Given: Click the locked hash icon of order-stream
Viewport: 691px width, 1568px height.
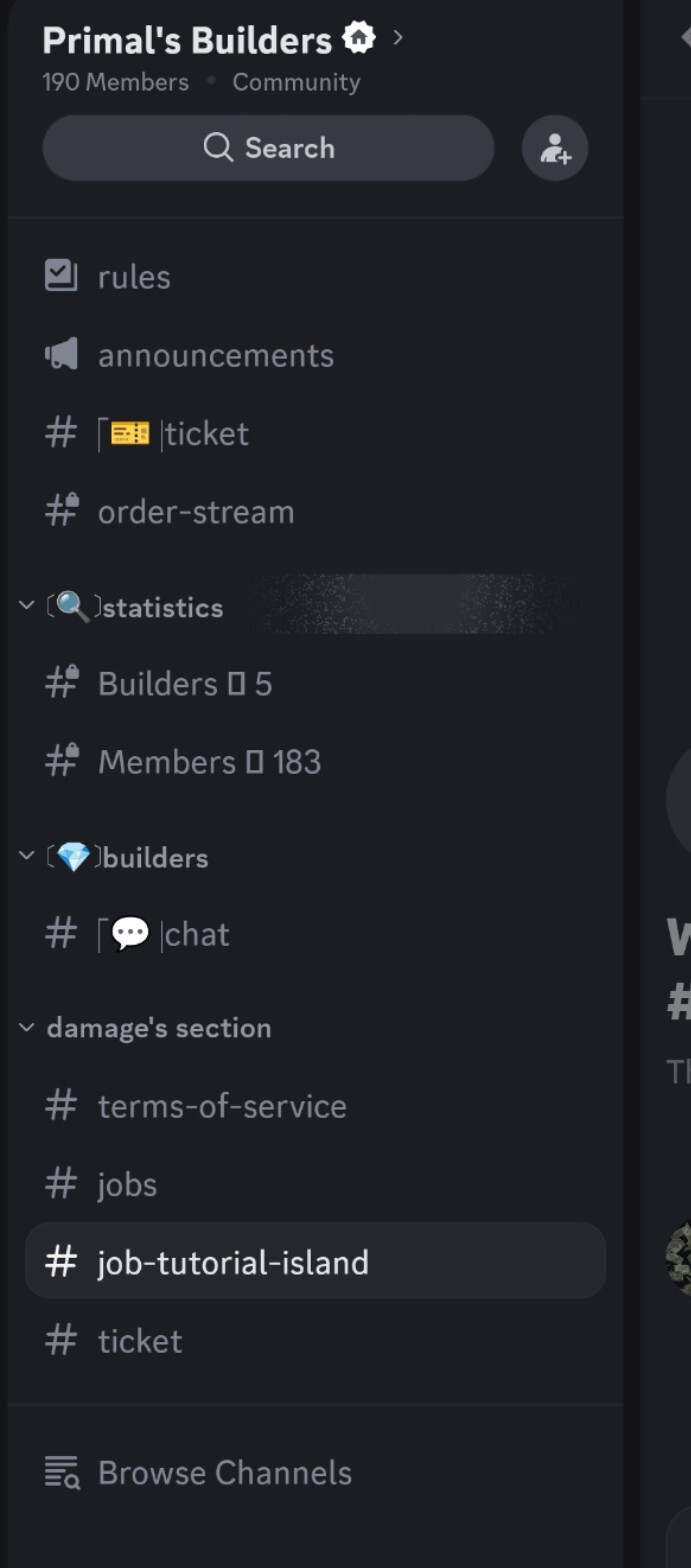Looking at the screenshot, I should point(62,511).
